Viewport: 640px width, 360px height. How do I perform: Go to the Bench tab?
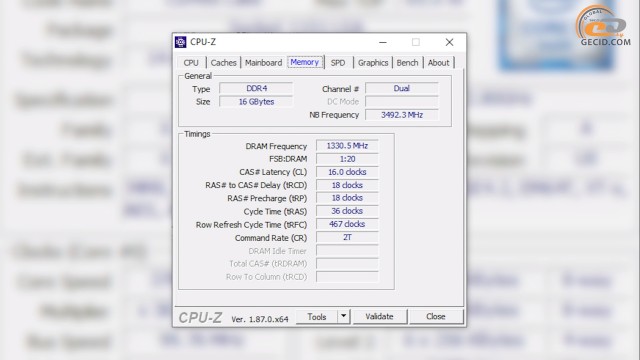[407, 63]
